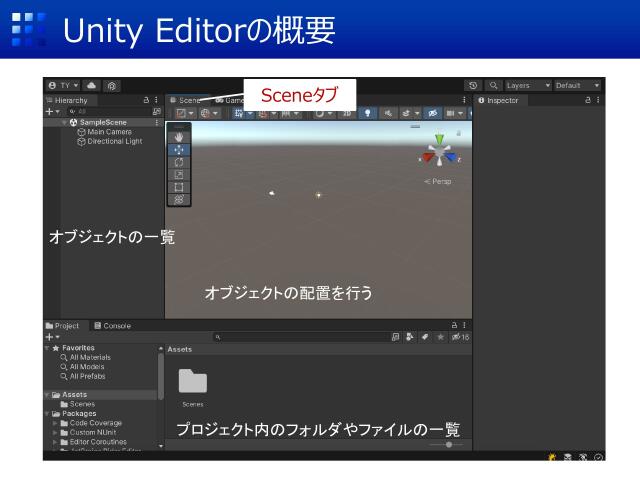Select the Move tool in Scene overlay
Image resolution: width=640 pixels, height=480 pixels.
click(179, 149)
